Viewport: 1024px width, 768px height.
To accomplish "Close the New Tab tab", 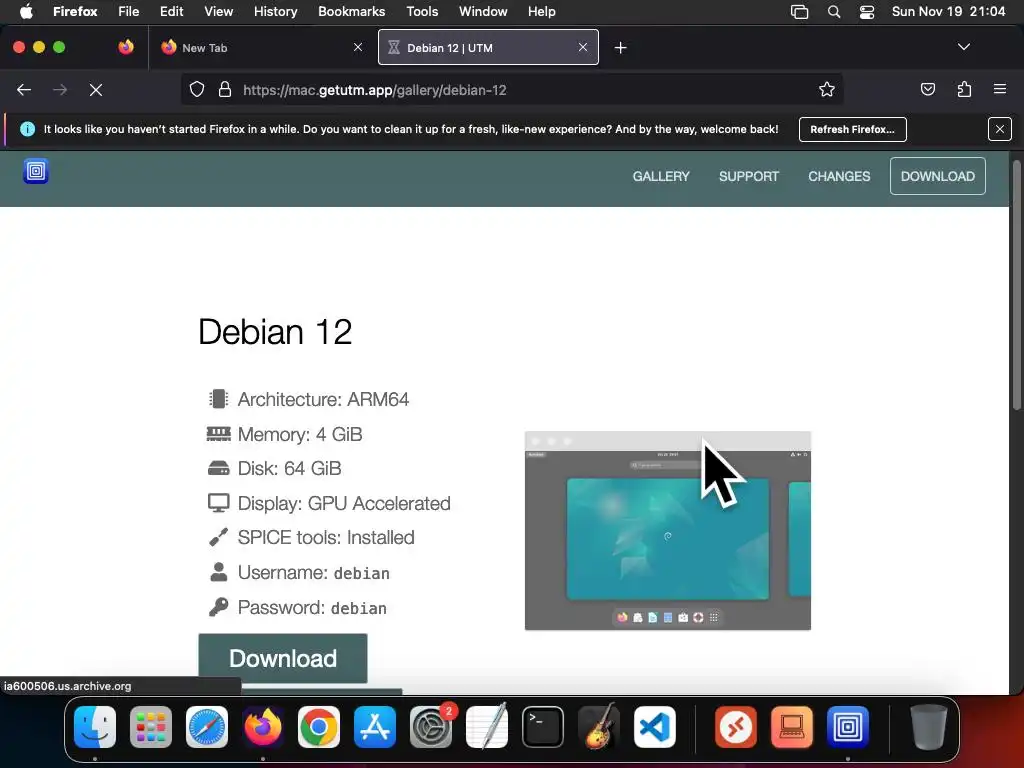I will (358, 47).
